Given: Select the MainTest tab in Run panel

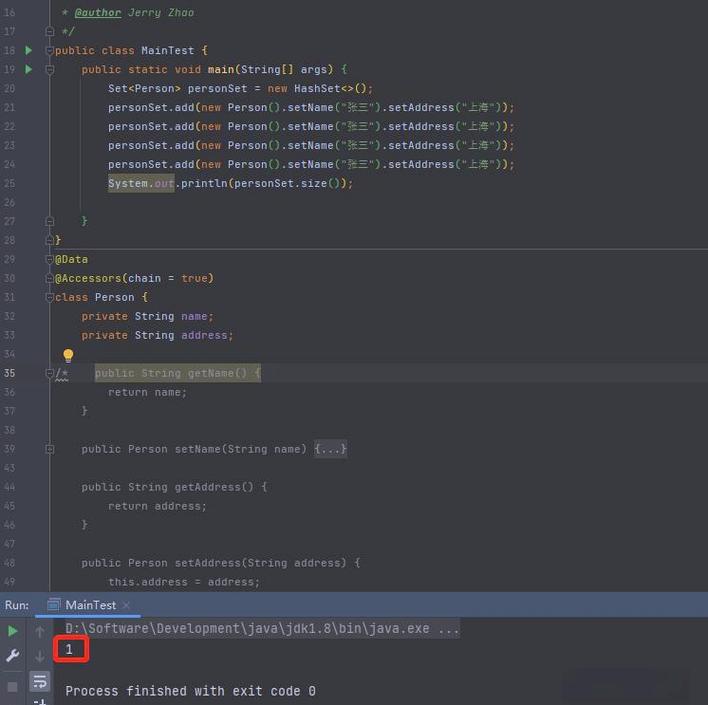Looking at the screenshot, I should pos(88,605).
